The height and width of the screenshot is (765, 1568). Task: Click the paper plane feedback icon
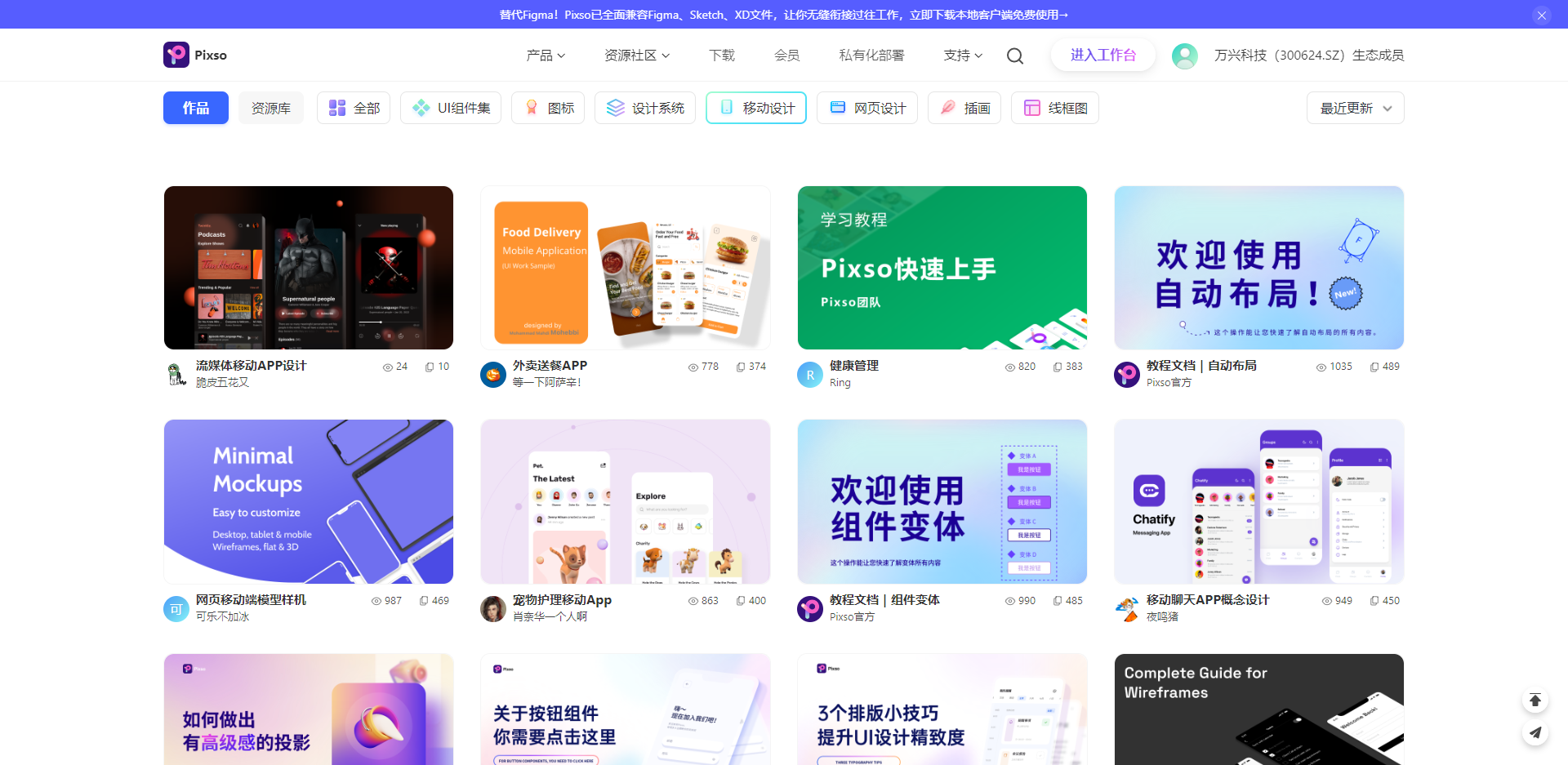[x=1535, y=733]
